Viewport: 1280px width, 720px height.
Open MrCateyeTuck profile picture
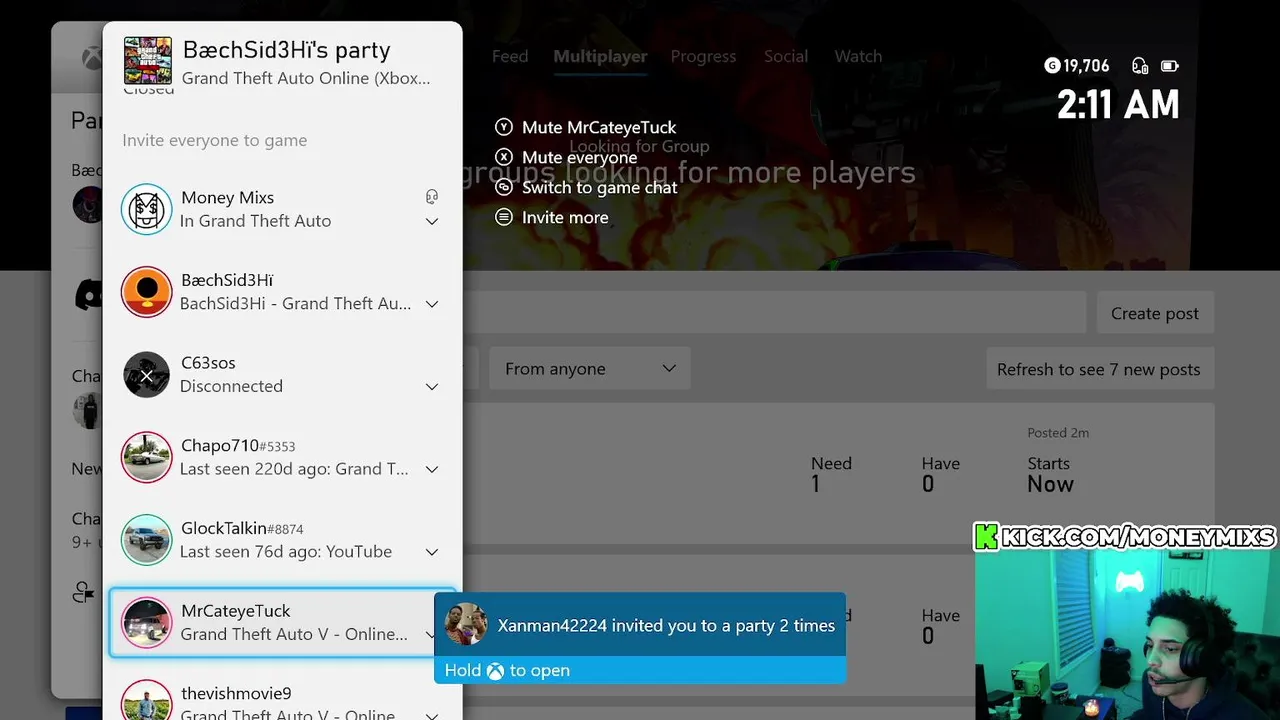(x=146, y=622)
